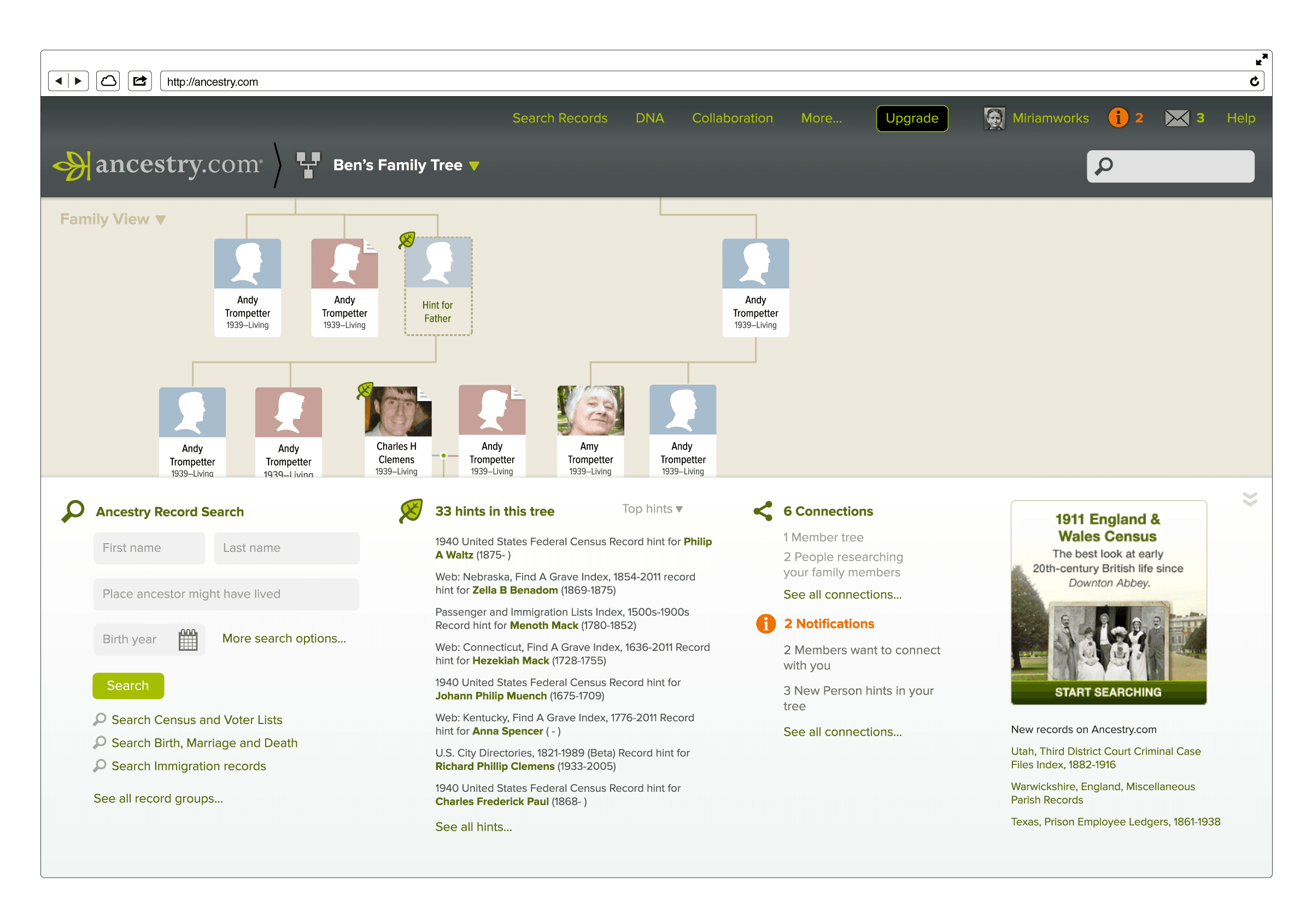Click the green leaf hint above Hint for Father
This screenshot has height=924, width=1312.
pyautogui.click(x=407, y=239)
